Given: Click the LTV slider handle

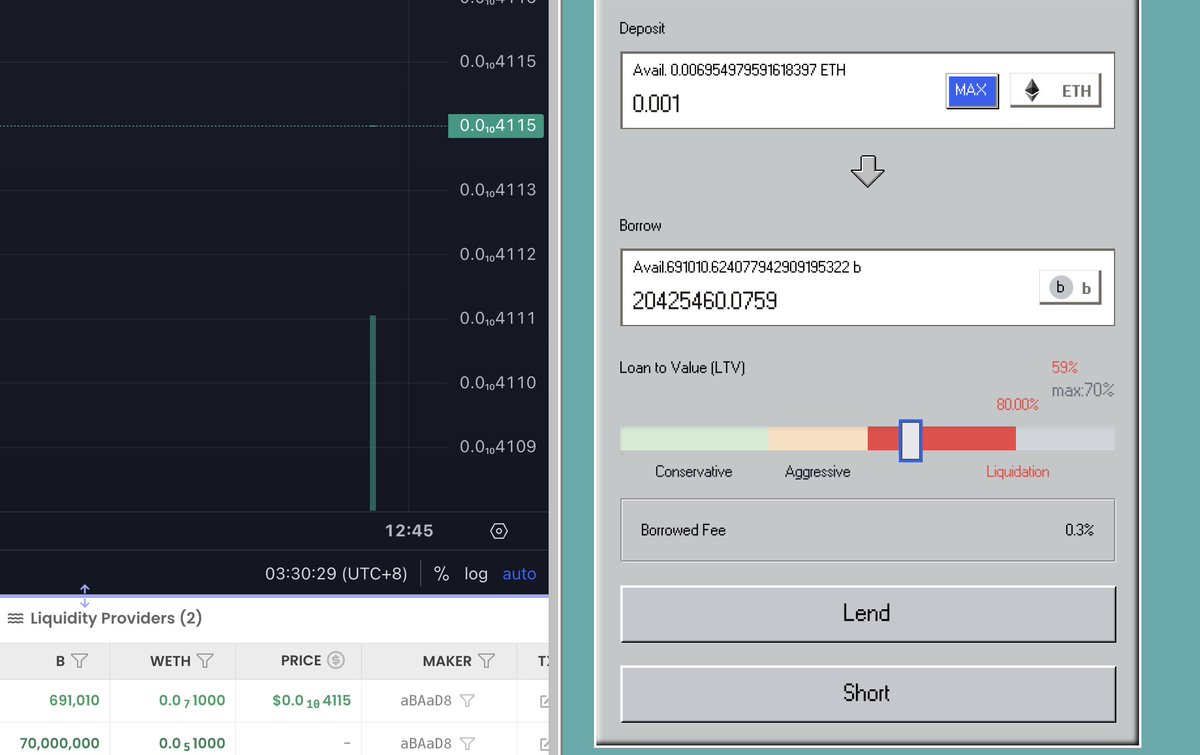Looking at the screenshot, I should pyautogui.click(x=910, y=440).
